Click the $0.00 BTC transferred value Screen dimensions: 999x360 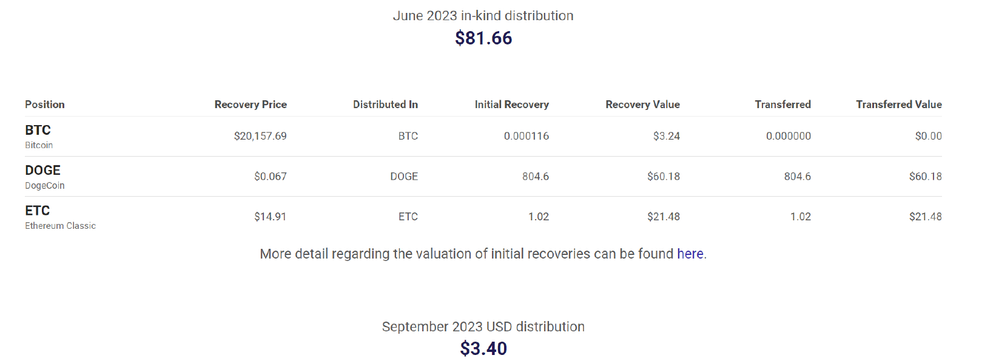[x=929, y=136]
